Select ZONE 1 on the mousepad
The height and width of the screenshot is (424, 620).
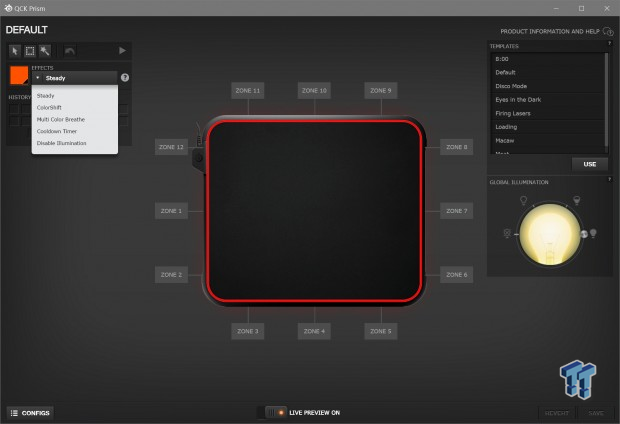point(171,211)
